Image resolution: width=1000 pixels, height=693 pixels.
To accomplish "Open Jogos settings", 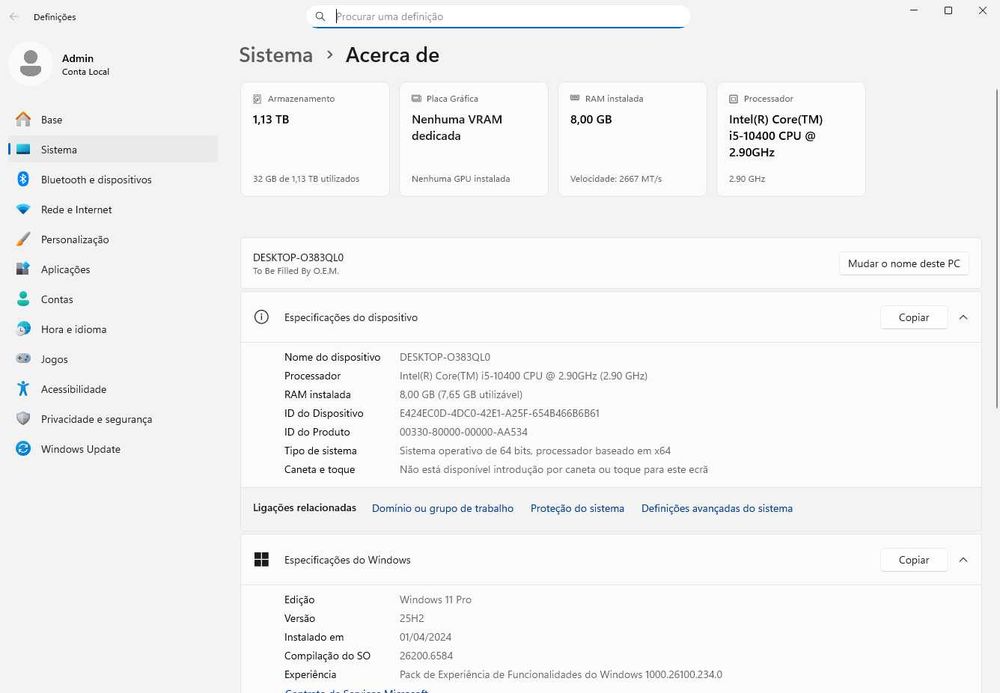I will tap(113, 359).
